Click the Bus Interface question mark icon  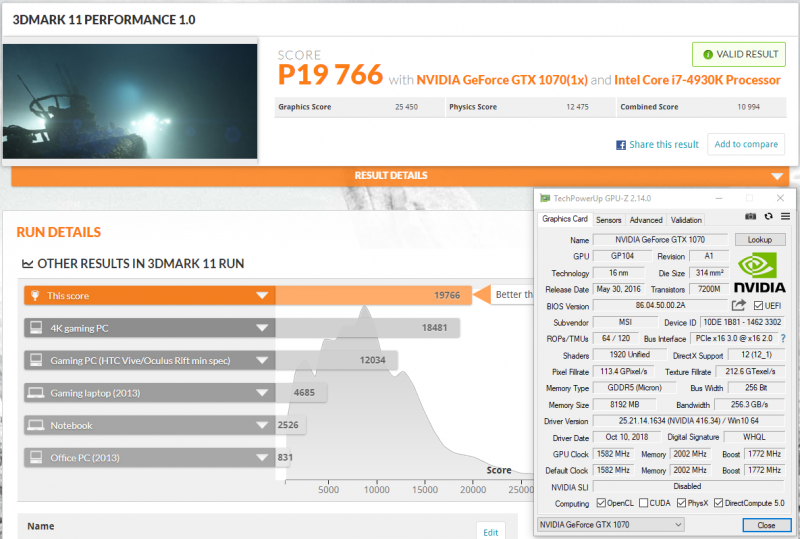tap(782, 339)
